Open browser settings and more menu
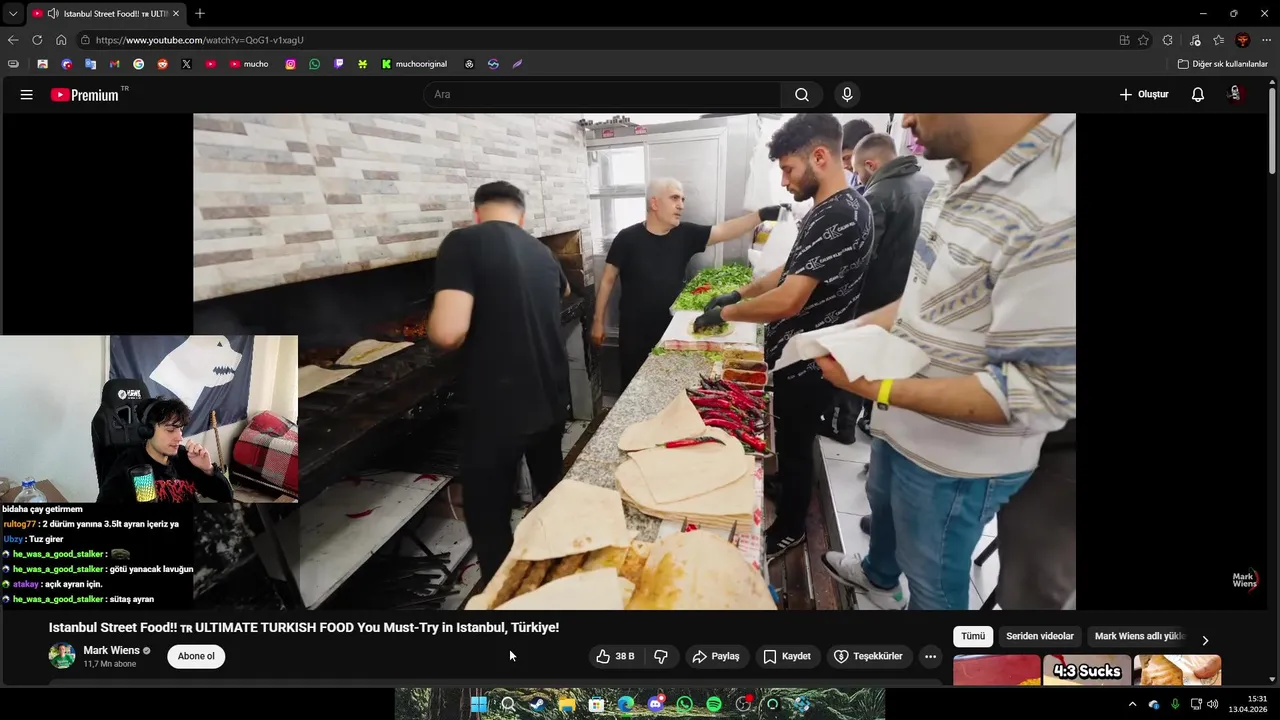Image resolution: width=1280 pixels, height=720 pixels. tap(1266, 40)
